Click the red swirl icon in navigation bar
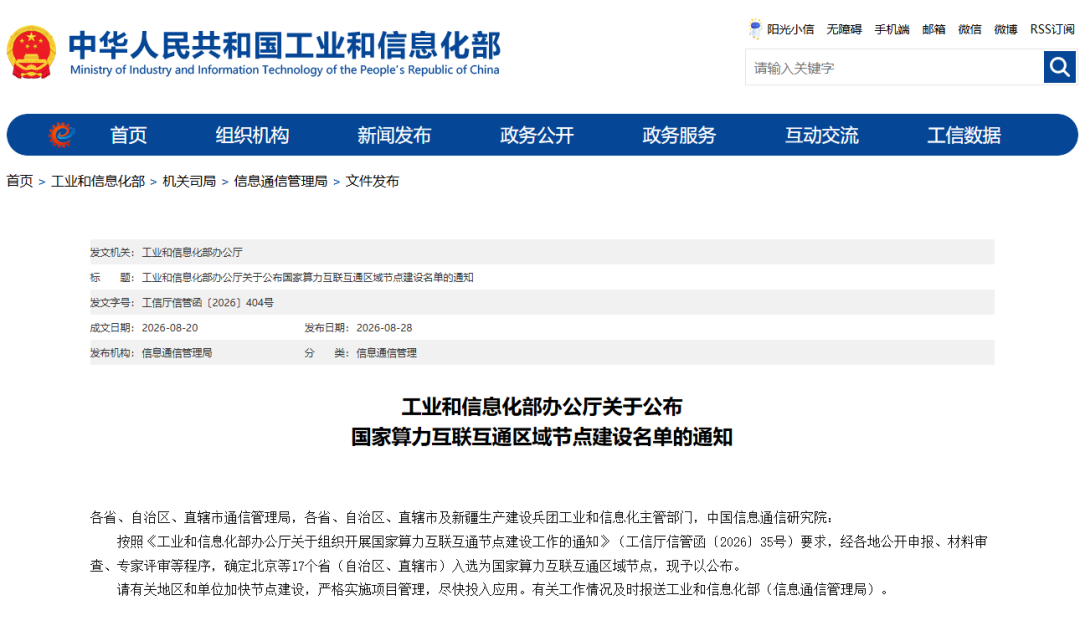1080x626 pixels. pos(61,134)
